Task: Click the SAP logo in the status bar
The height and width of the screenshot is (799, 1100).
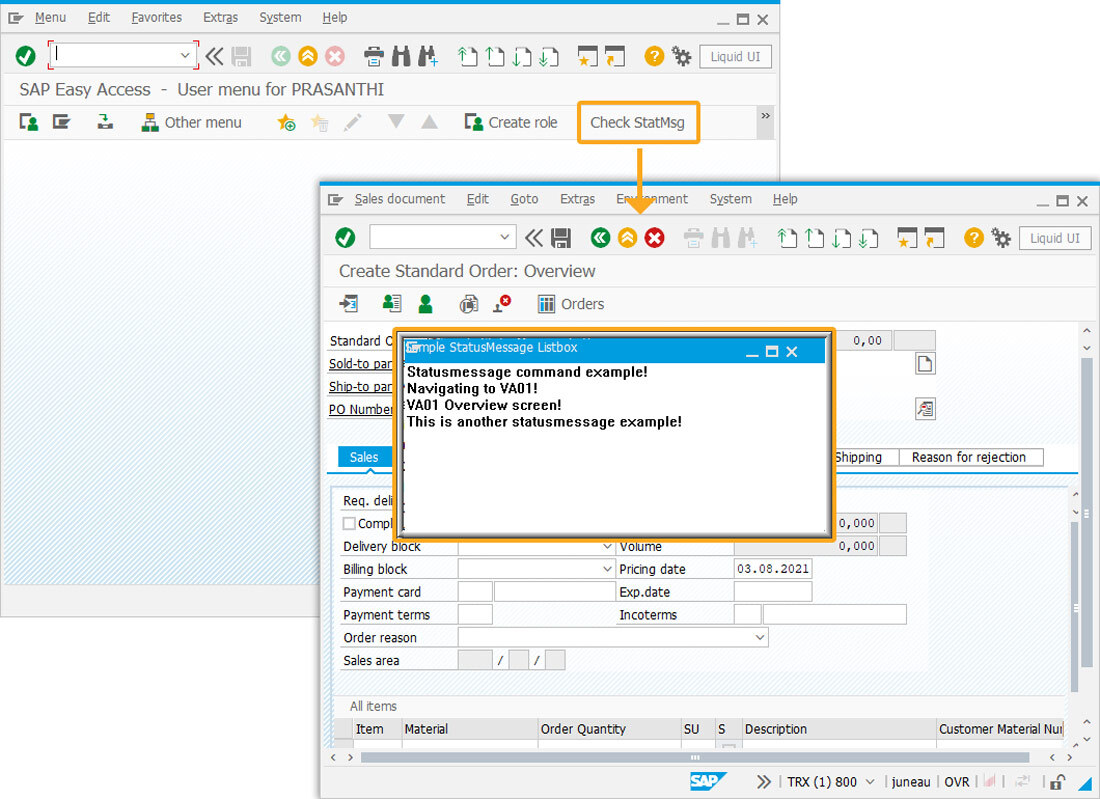Action: tap(707, 781)
